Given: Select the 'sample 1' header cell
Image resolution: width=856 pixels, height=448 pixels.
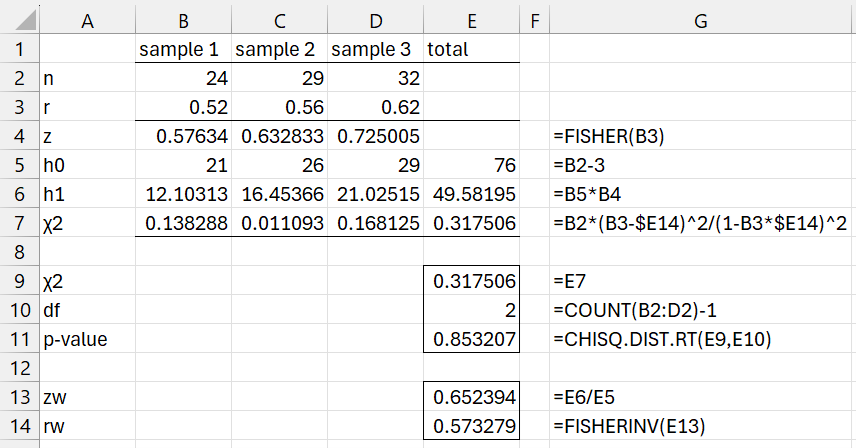Looking at the screenshot, I should click(x=183, y=49).
